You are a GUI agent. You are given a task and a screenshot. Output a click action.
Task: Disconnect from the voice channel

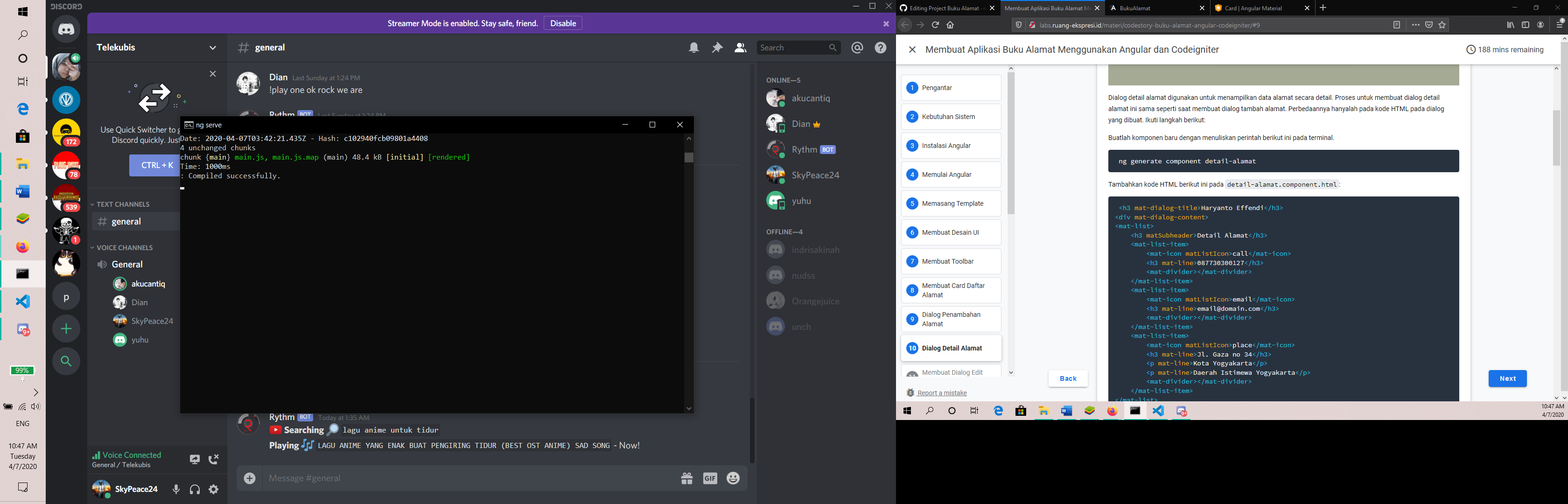pyautogui.click(x=214, y=460)
